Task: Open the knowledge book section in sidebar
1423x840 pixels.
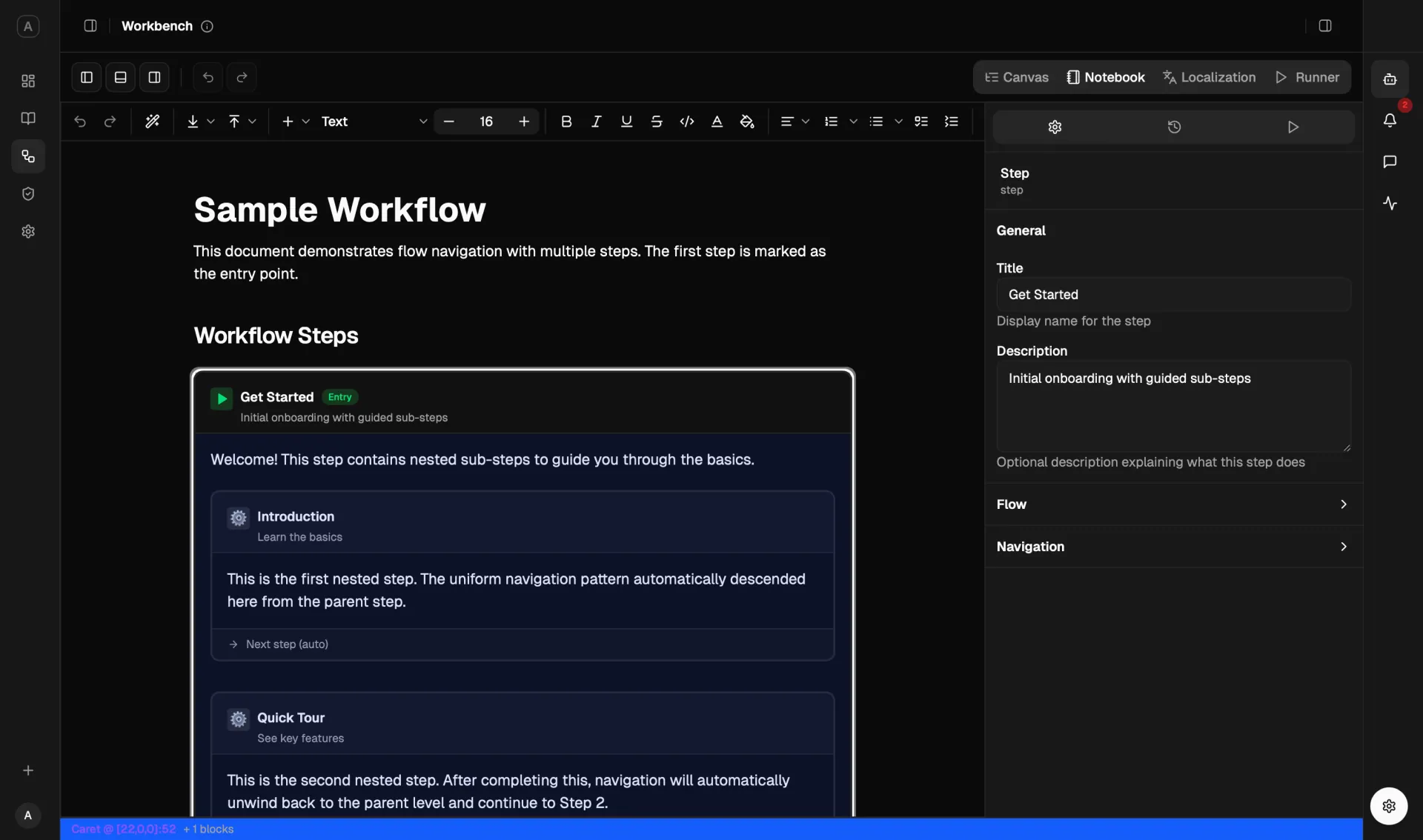Action: (27, 119)
